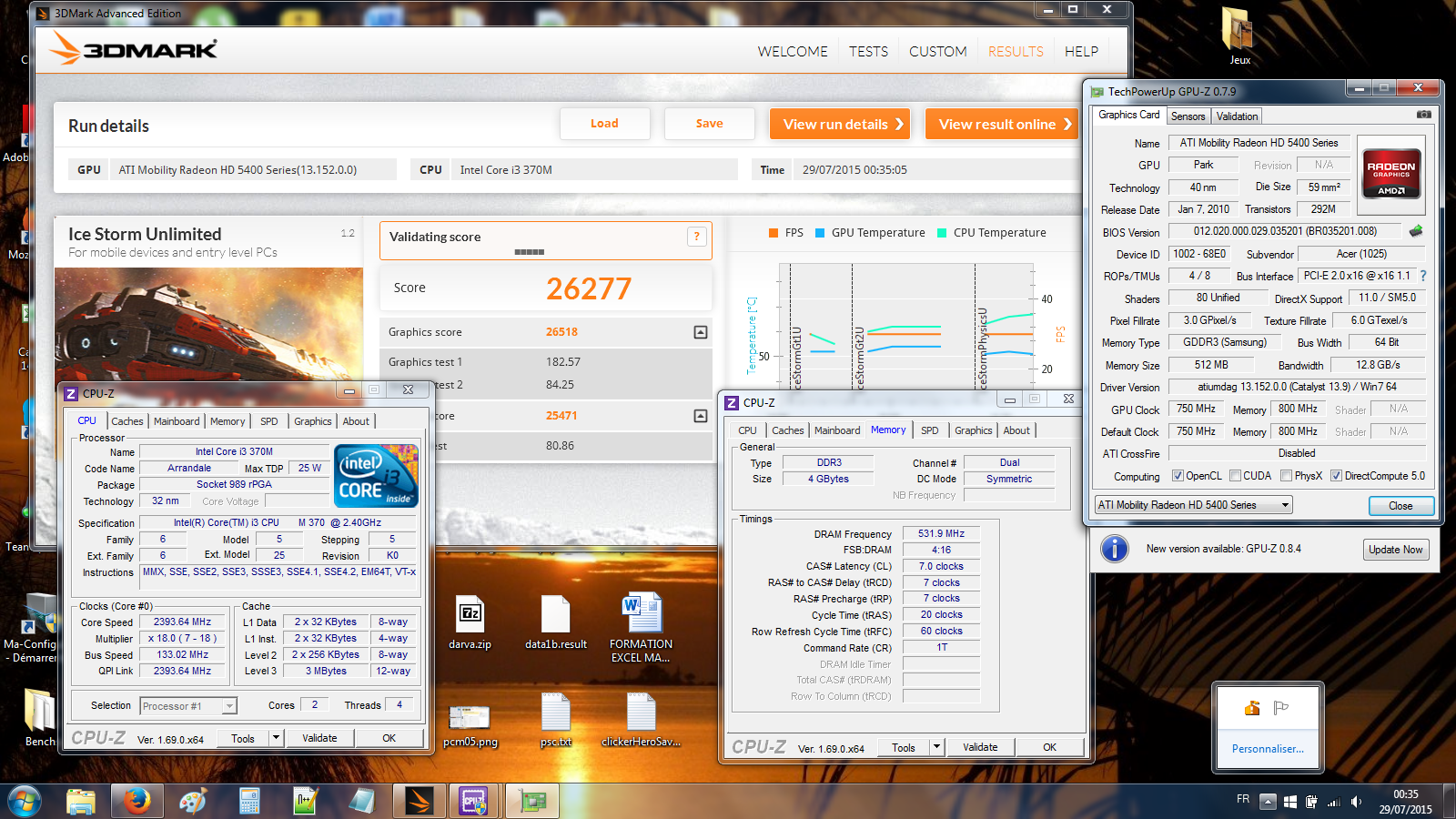Click the Close button in GPU-Z
1456x819 pixels.
(x=1400, y=506)
